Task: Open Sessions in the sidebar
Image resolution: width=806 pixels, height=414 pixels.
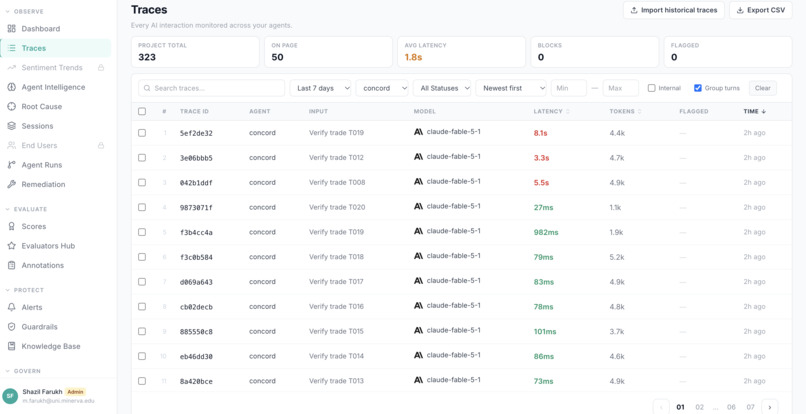Action: [x=56, y=126]
